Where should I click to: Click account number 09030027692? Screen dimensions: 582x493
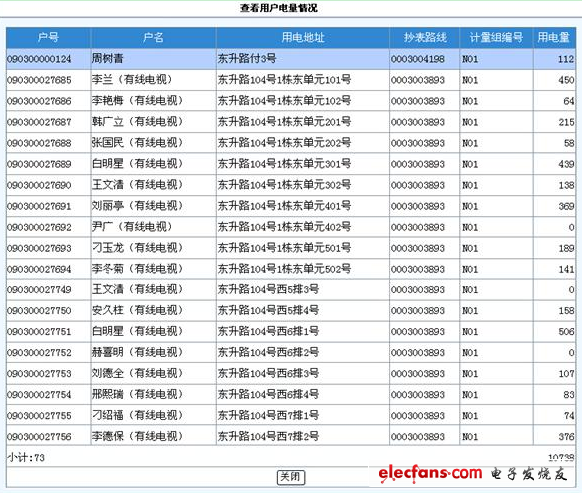click(39, 227)
